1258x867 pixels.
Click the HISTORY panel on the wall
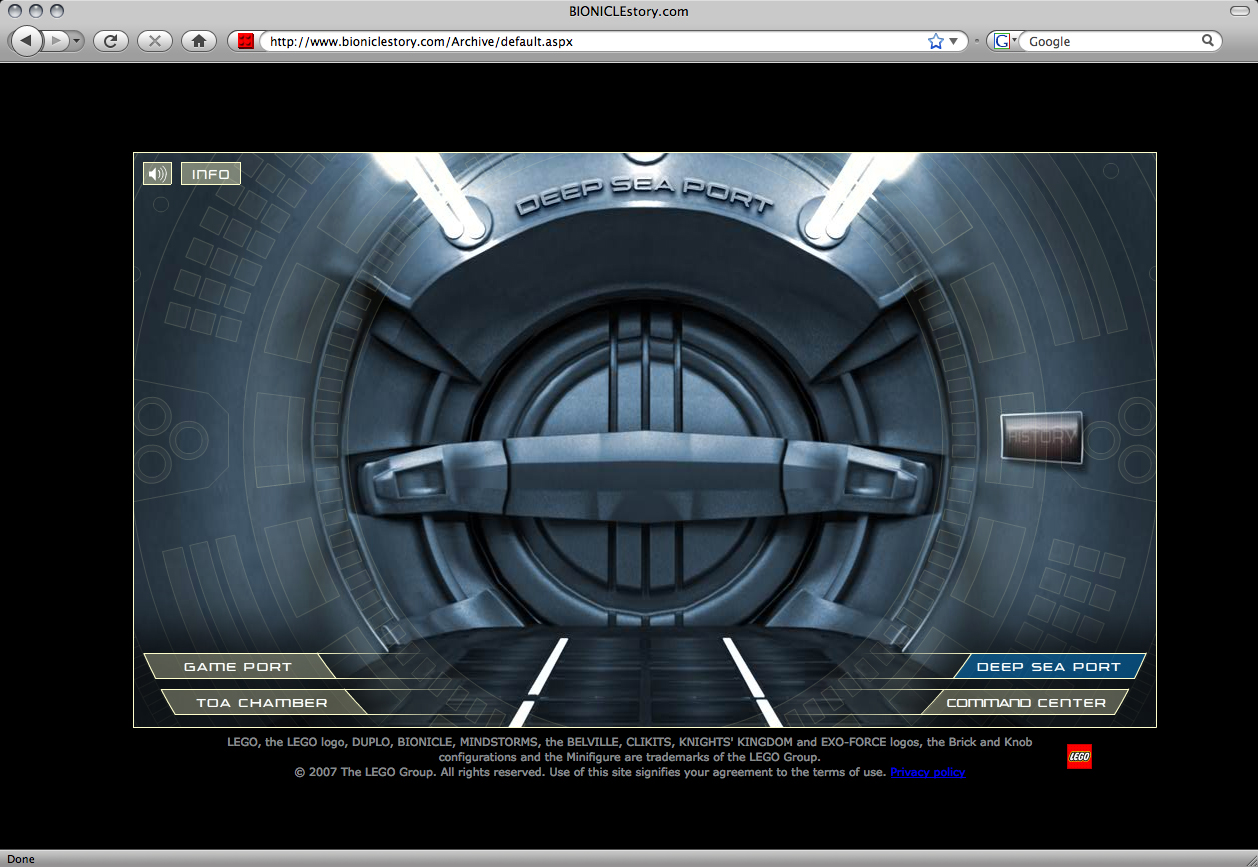click(x=1042, y=438)
